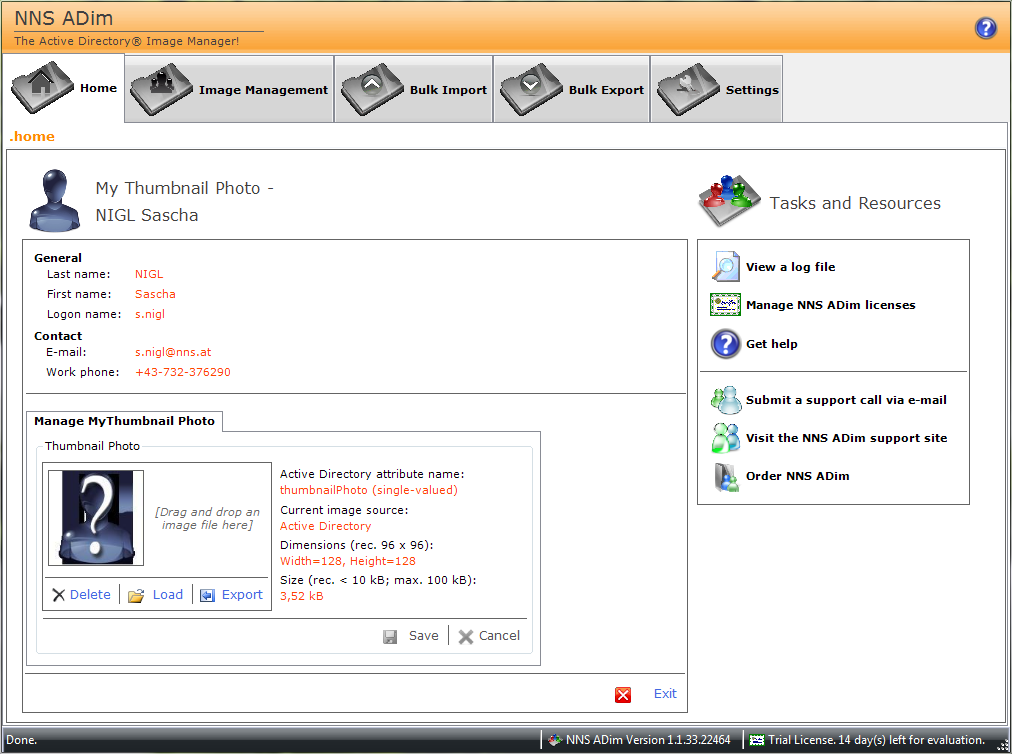This screenshot has width=1012, height=754.
Task: Switch to the Bulk Export tab
Action: (572, 89)
